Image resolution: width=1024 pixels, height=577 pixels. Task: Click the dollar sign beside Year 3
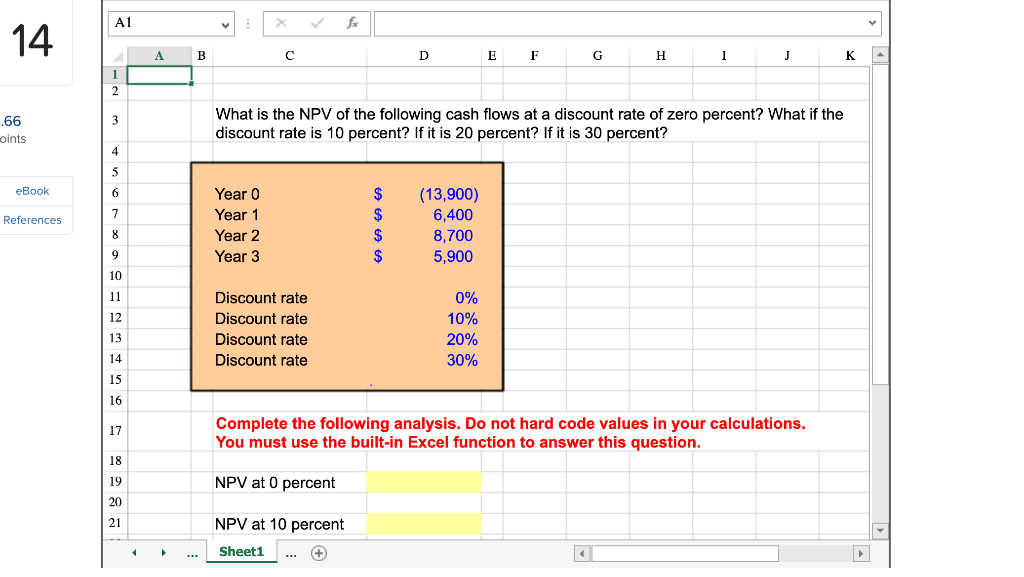tap(377, 257)
